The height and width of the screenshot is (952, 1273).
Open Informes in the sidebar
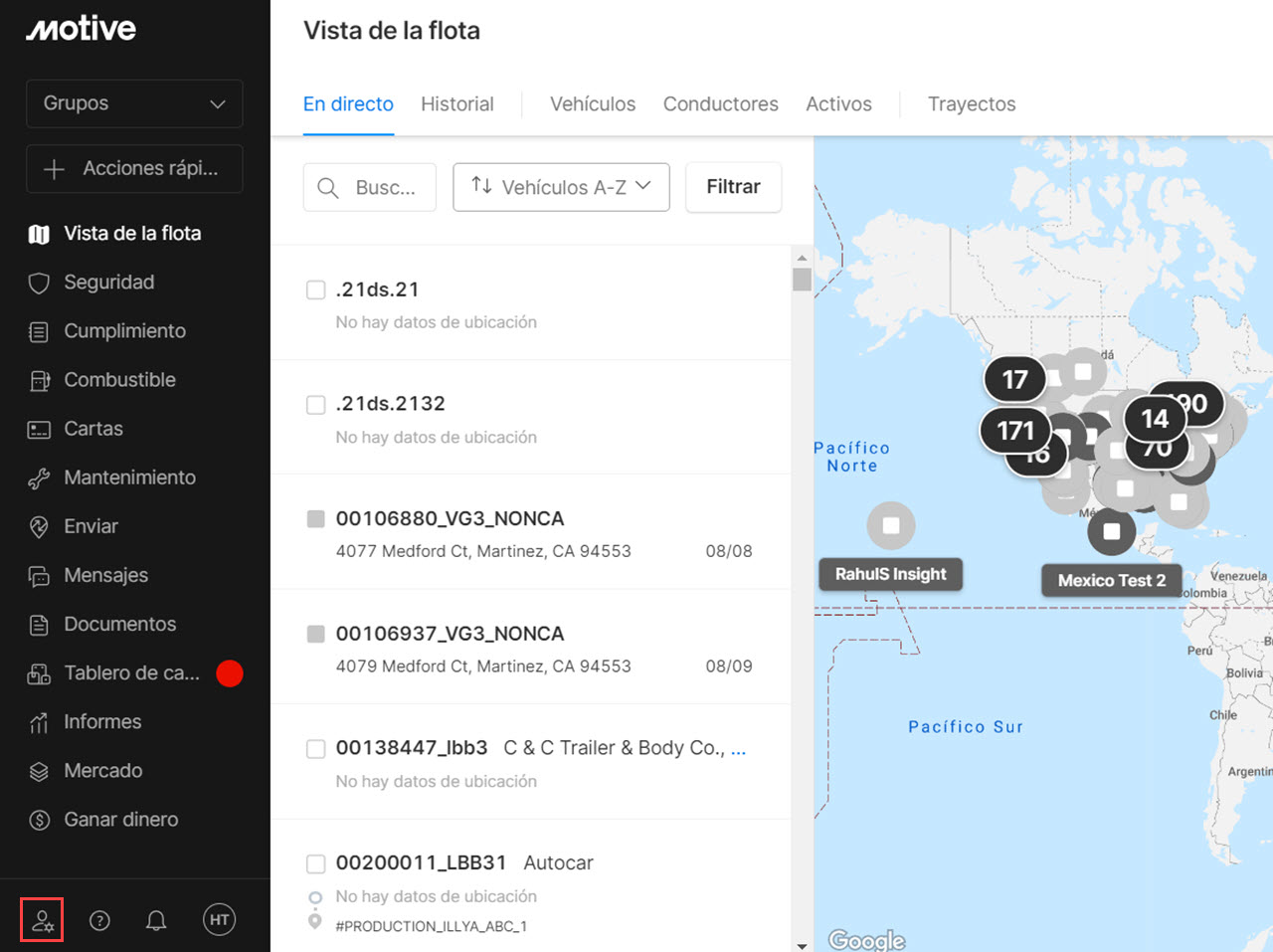(x=102, y=722)
